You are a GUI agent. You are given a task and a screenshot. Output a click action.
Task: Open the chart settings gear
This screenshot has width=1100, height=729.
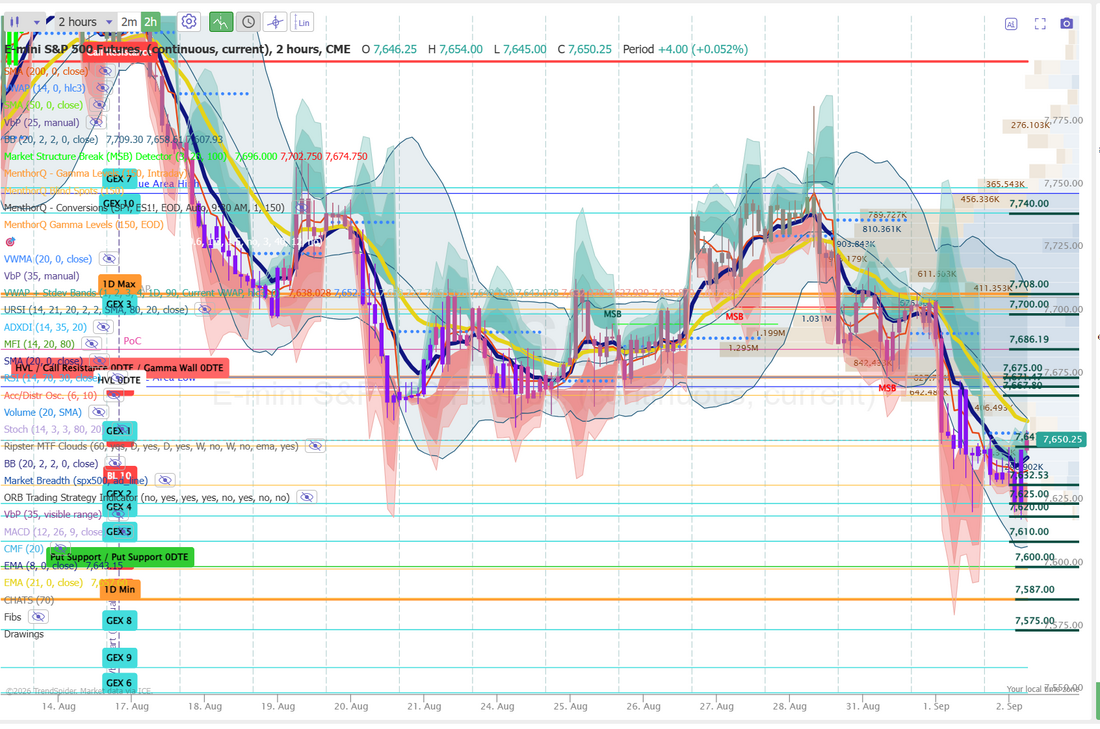pos(188,22)
